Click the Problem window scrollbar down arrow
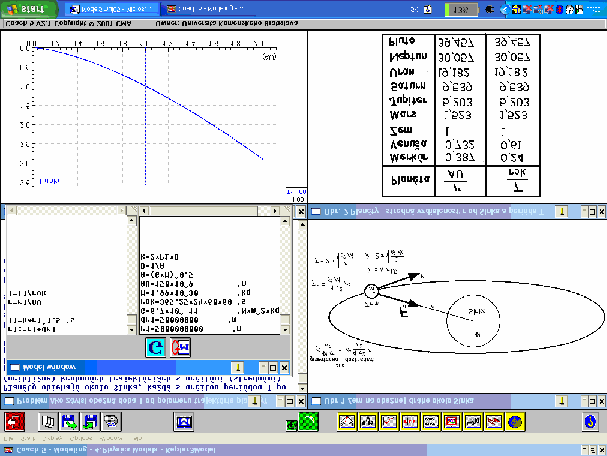The image size is (607, 456). point(303,388)
